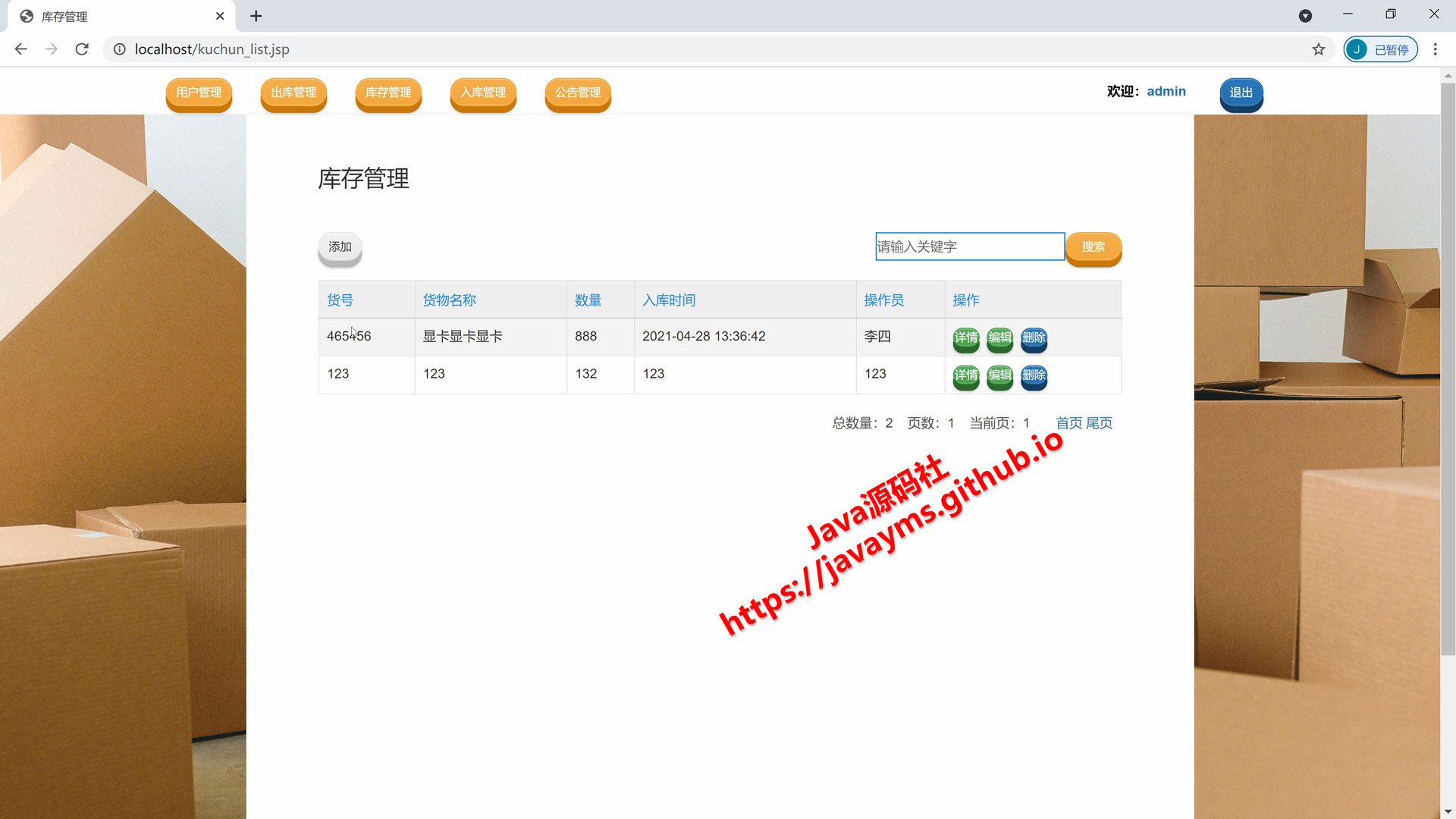The image size is (1456, 819).
Task: View site information icon in address bar
Action: point(120,49)
